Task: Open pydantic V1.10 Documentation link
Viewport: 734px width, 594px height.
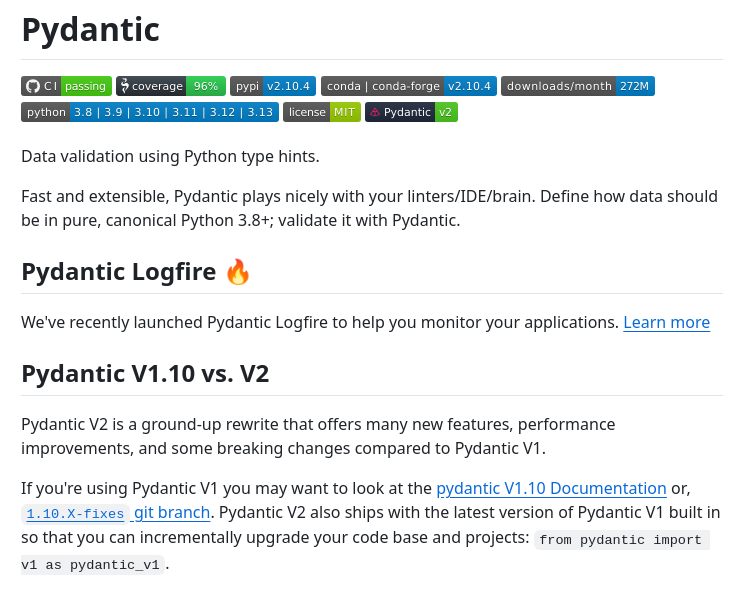Action: 551,488
